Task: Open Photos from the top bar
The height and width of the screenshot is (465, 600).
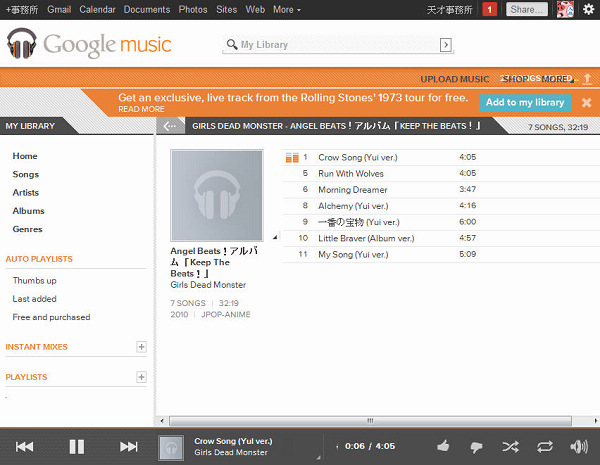Action: point(193,10)
